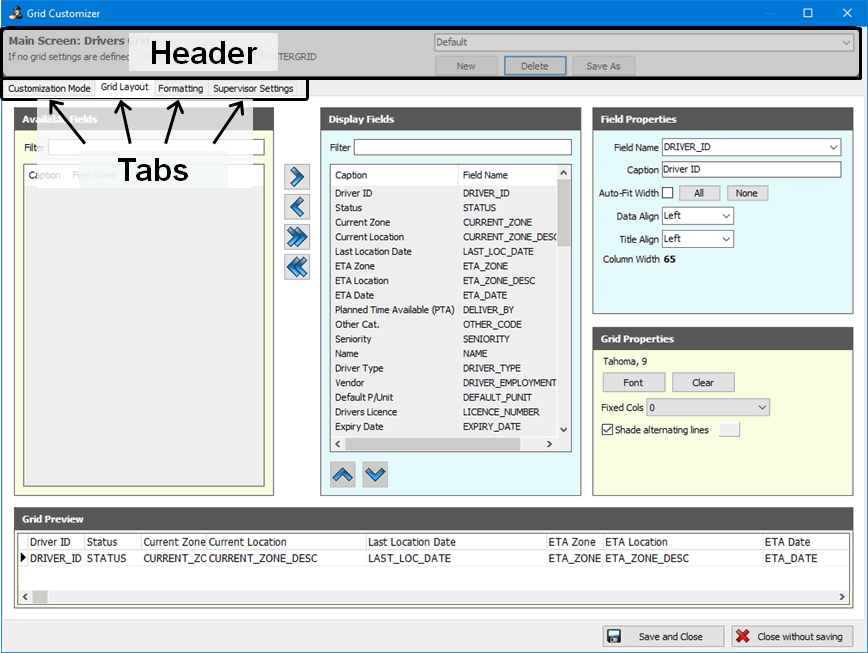The width and height of the screenshot is (868, 653).
Task: Enable the Auto-Fit Width checkbox
Action: tap(668, 193)
